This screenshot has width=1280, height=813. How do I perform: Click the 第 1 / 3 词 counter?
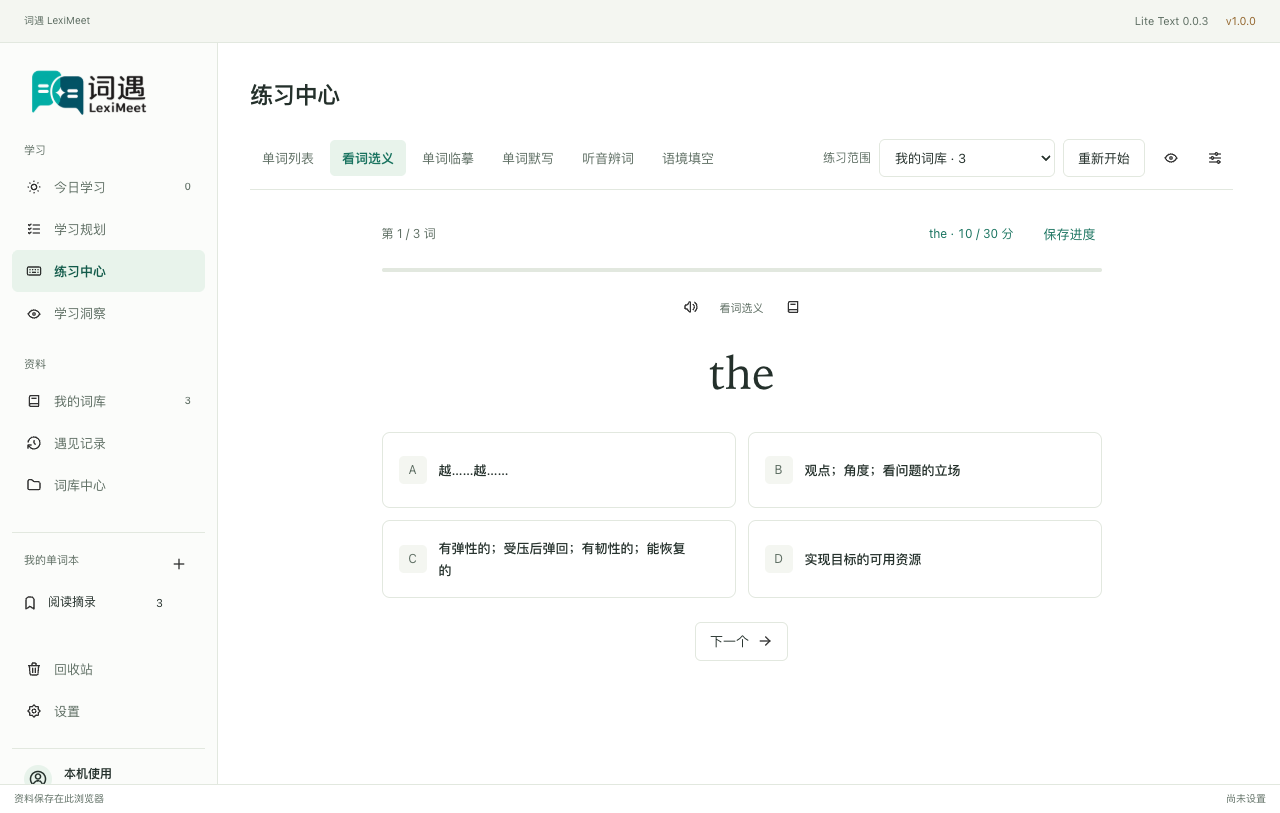(x=409, y=234)
